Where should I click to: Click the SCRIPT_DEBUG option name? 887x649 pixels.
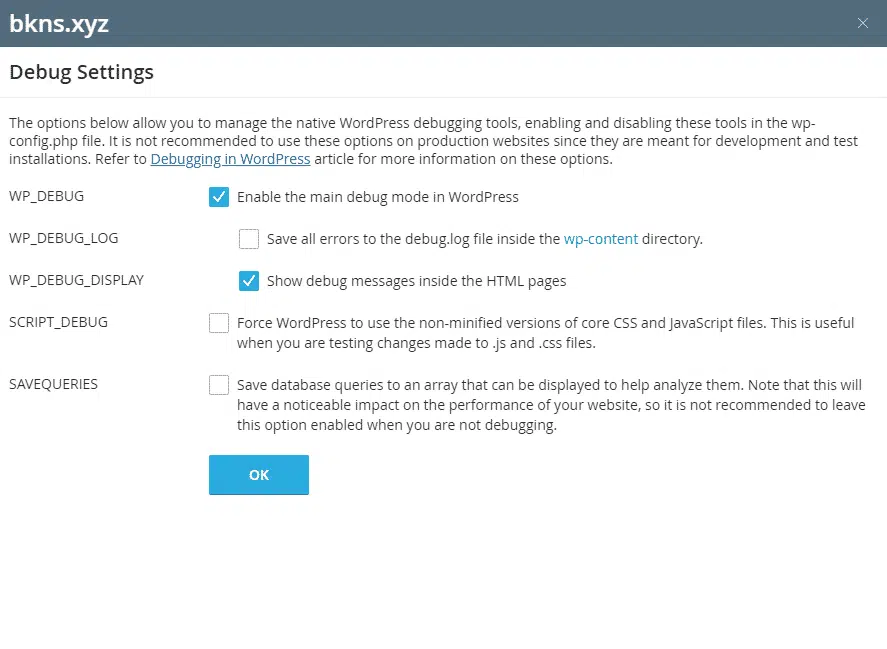pos(58,322)
